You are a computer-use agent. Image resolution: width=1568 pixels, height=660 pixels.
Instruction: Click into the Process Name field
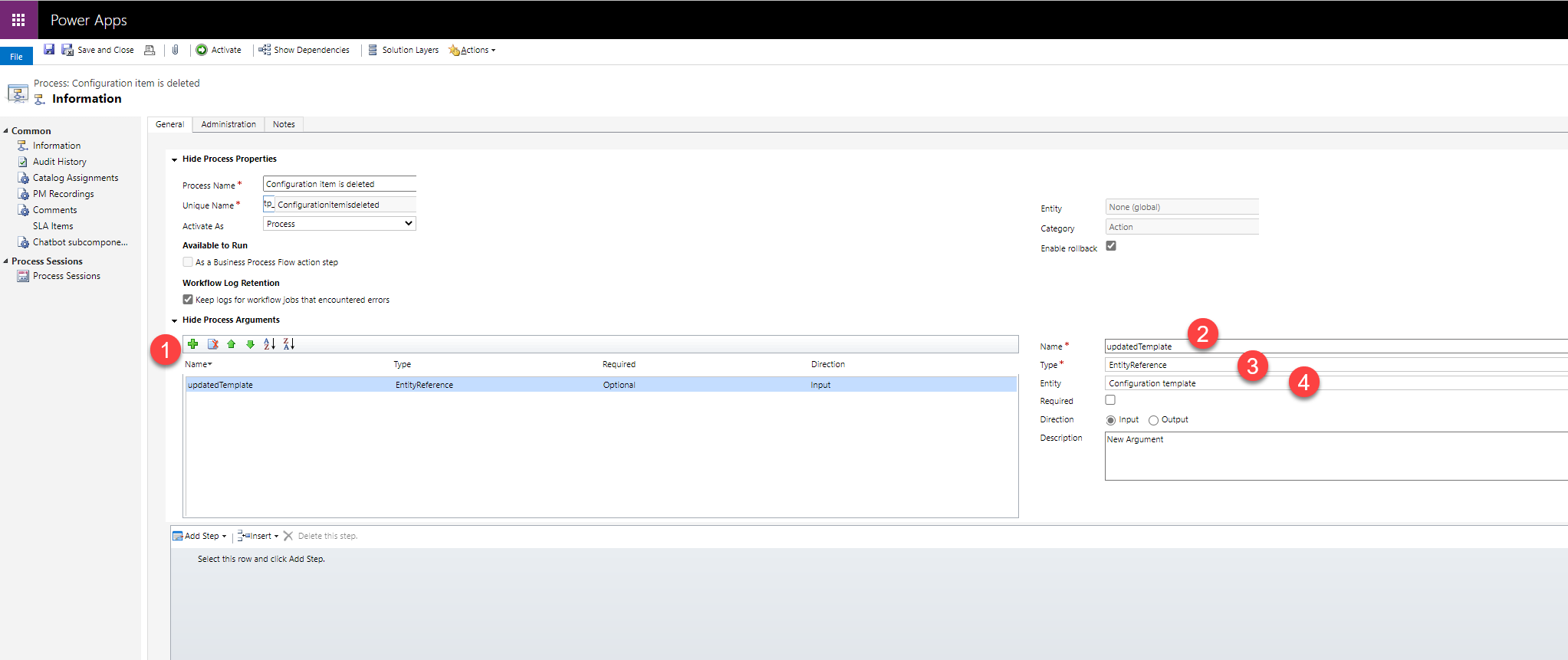click(339, 184)
